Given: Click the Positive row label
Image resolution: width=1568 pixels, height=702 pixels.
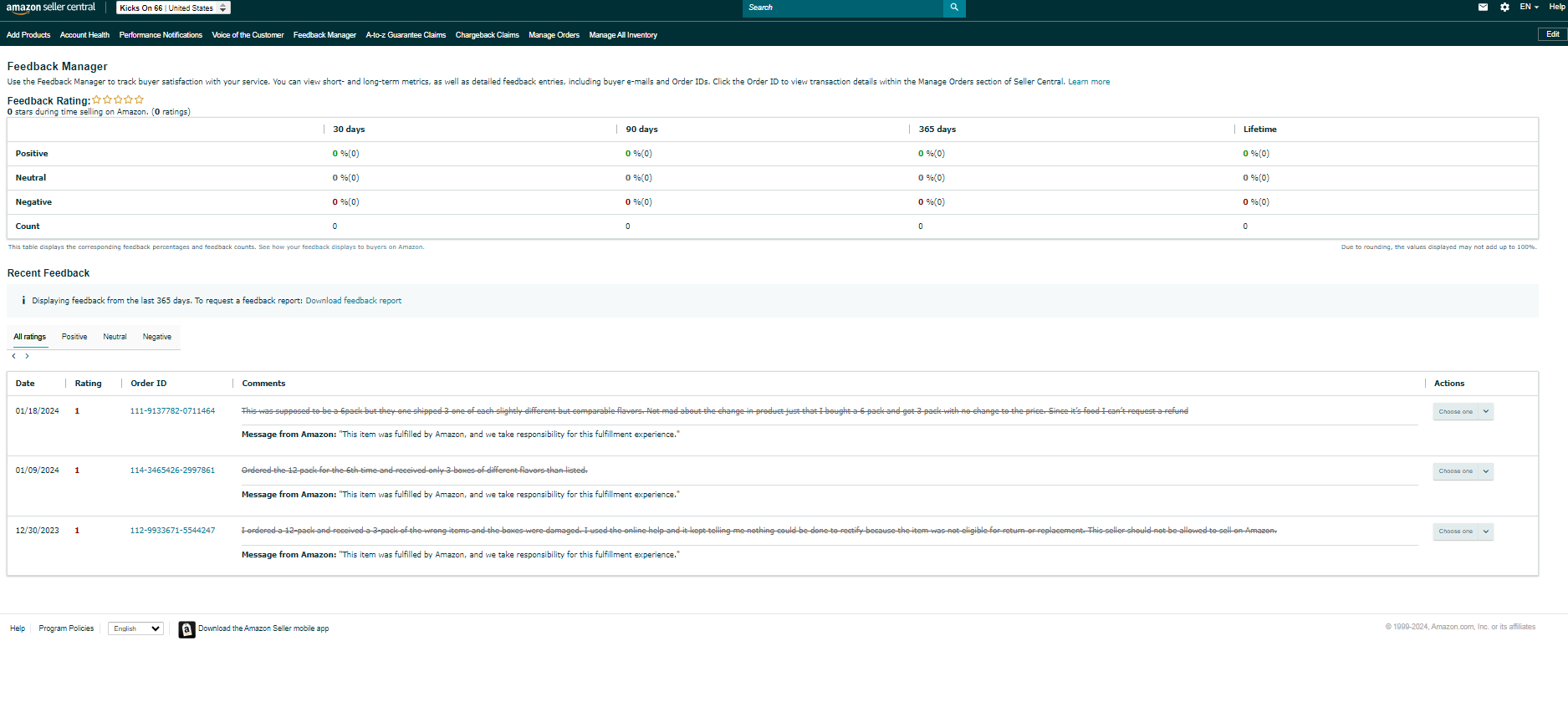Looking at the screenshot, I should point(32,154).
